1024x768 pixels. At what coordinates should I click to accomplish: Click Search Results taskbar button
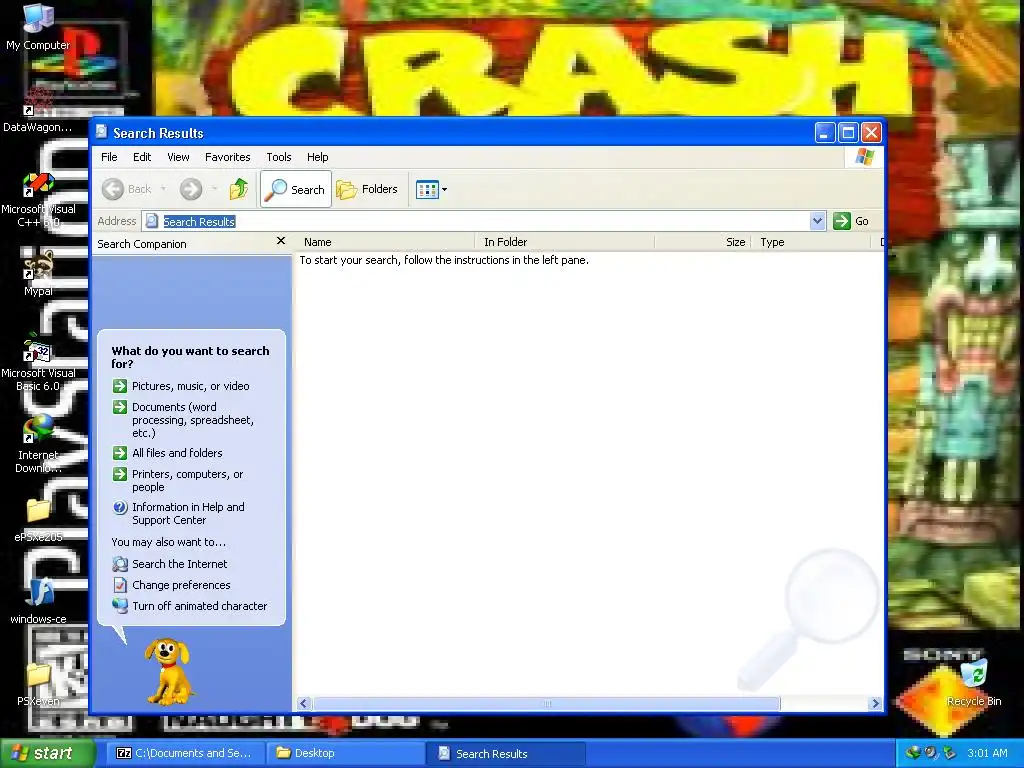click(x=505, y=753)
